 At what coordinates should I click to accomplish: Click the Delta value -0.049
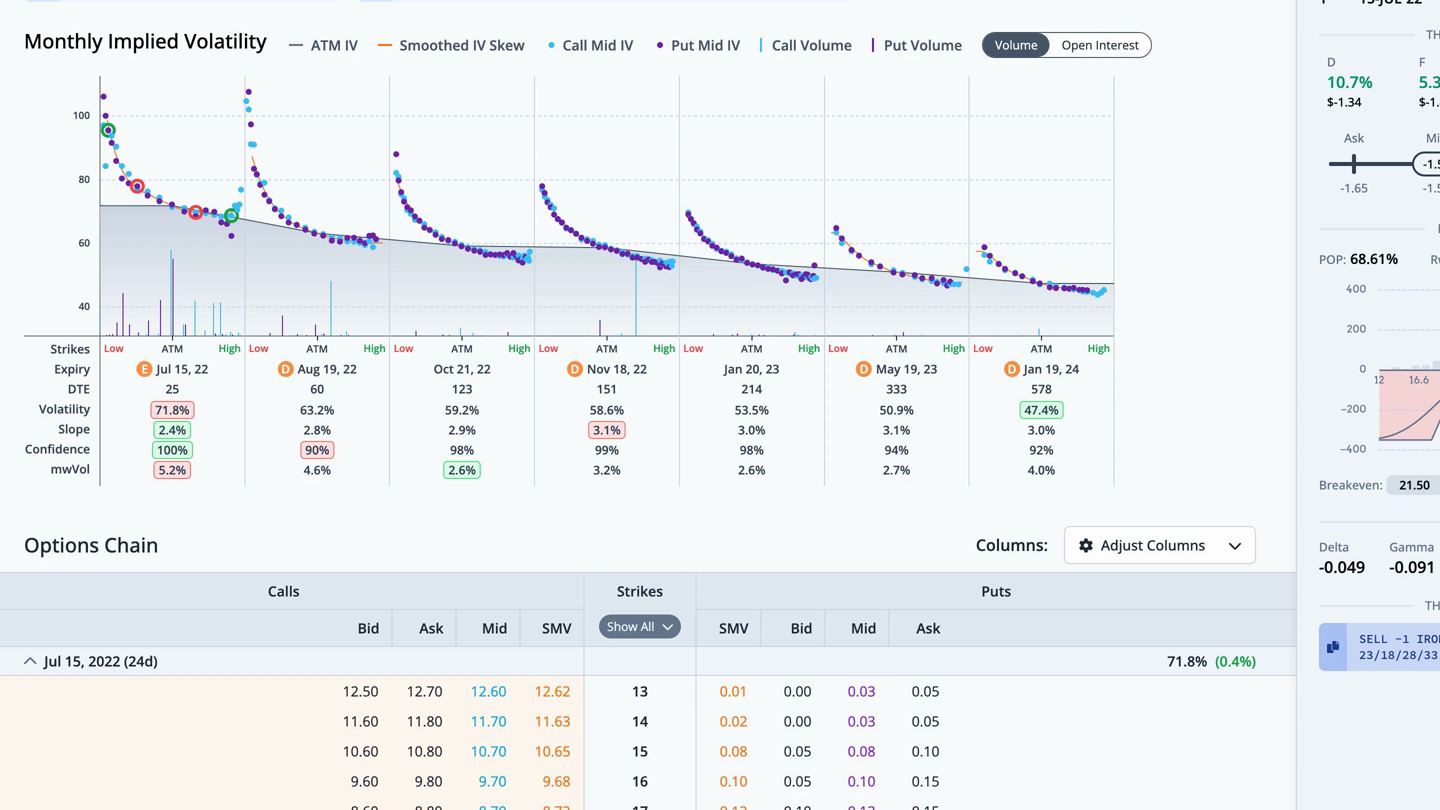1342,568
